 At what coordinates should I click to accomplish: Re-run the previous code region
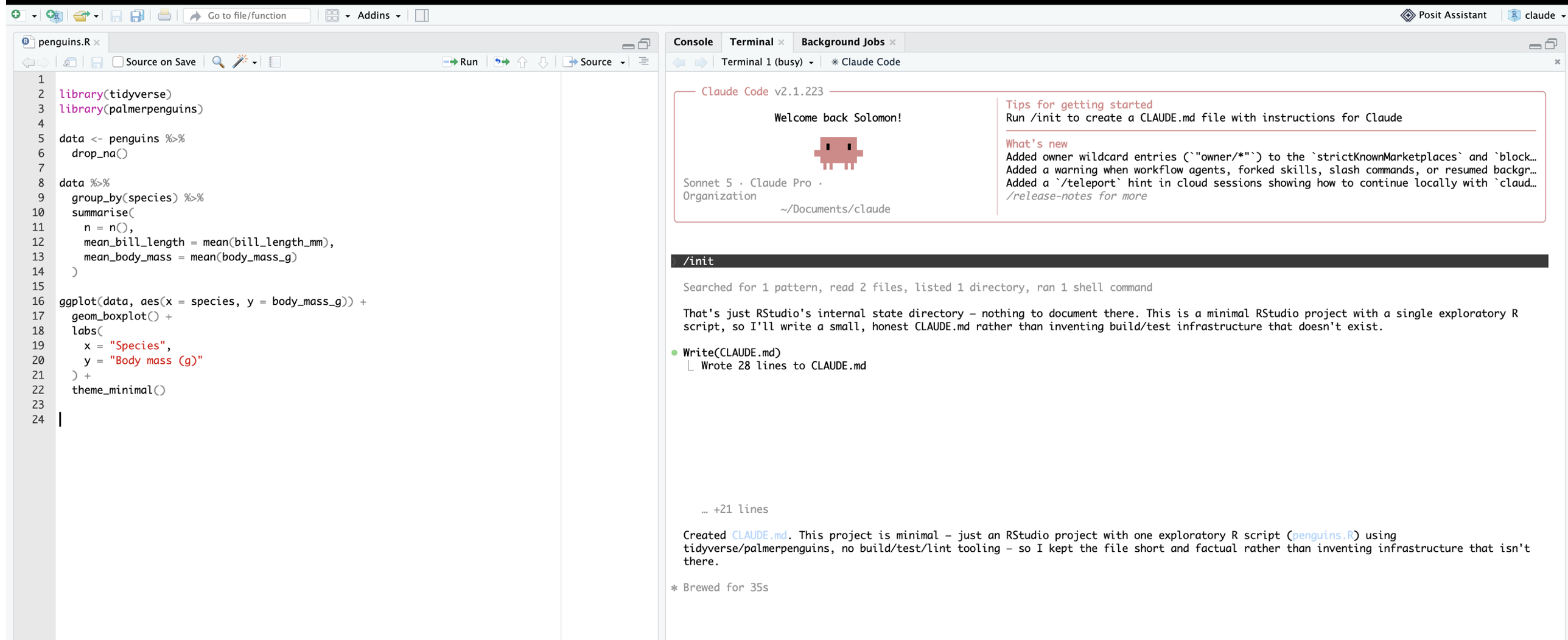click(x=502, y=61)
